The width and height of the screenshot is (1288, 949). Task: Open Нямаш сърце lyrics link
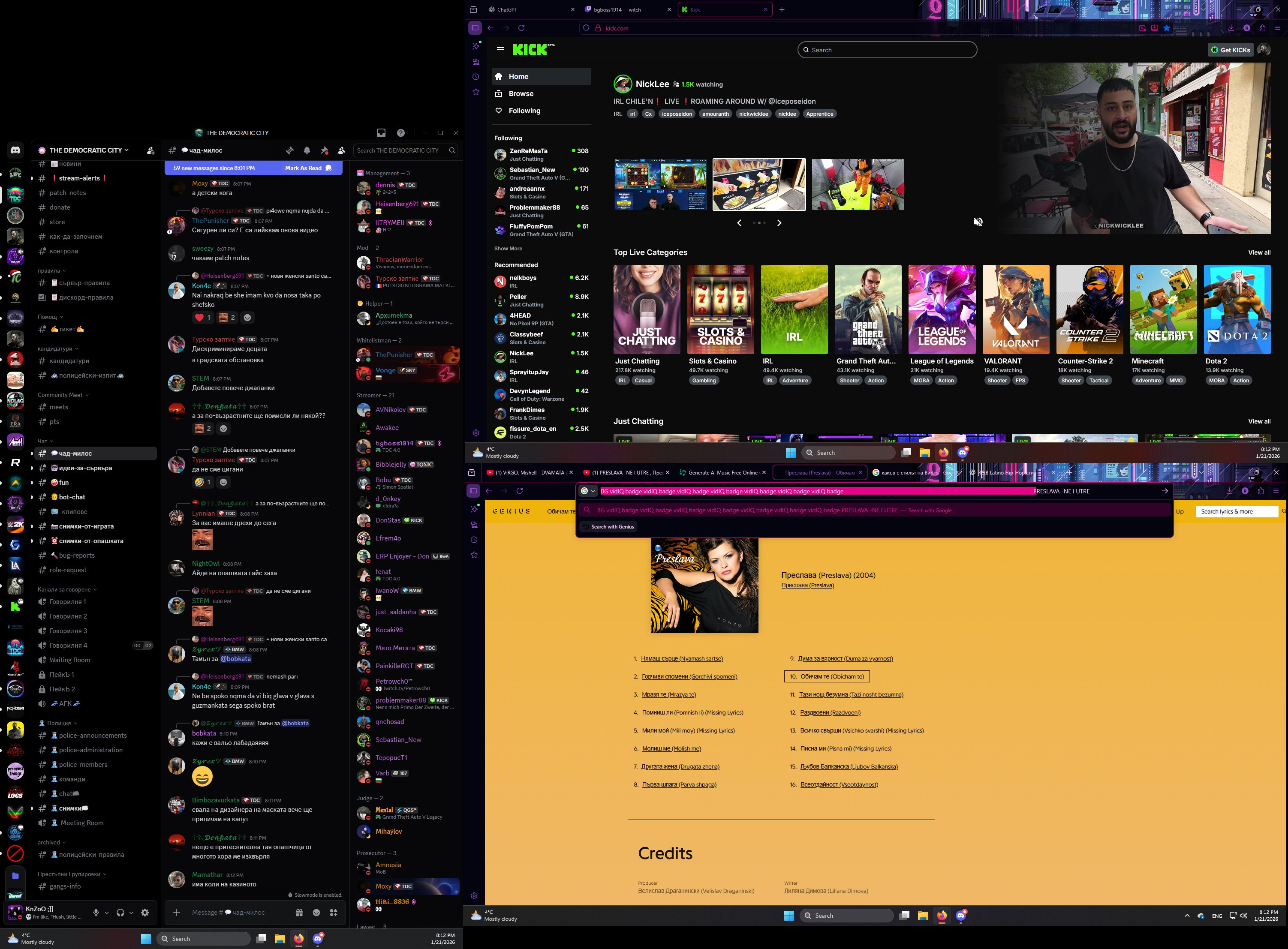click(x=681, y=658)
